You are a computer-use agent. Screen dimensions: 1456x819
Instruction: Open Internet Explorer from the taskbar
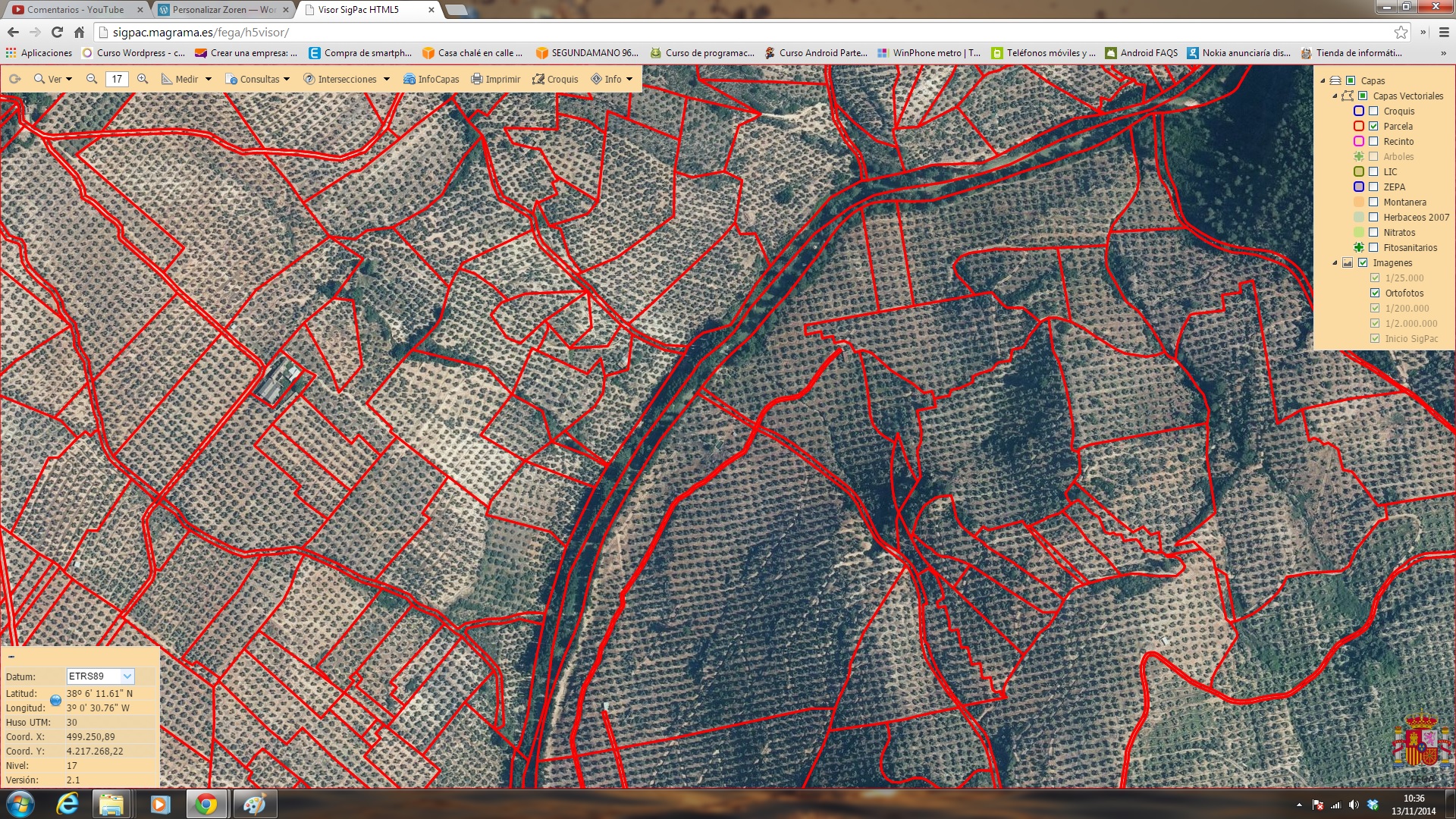[x=67, y=804]
